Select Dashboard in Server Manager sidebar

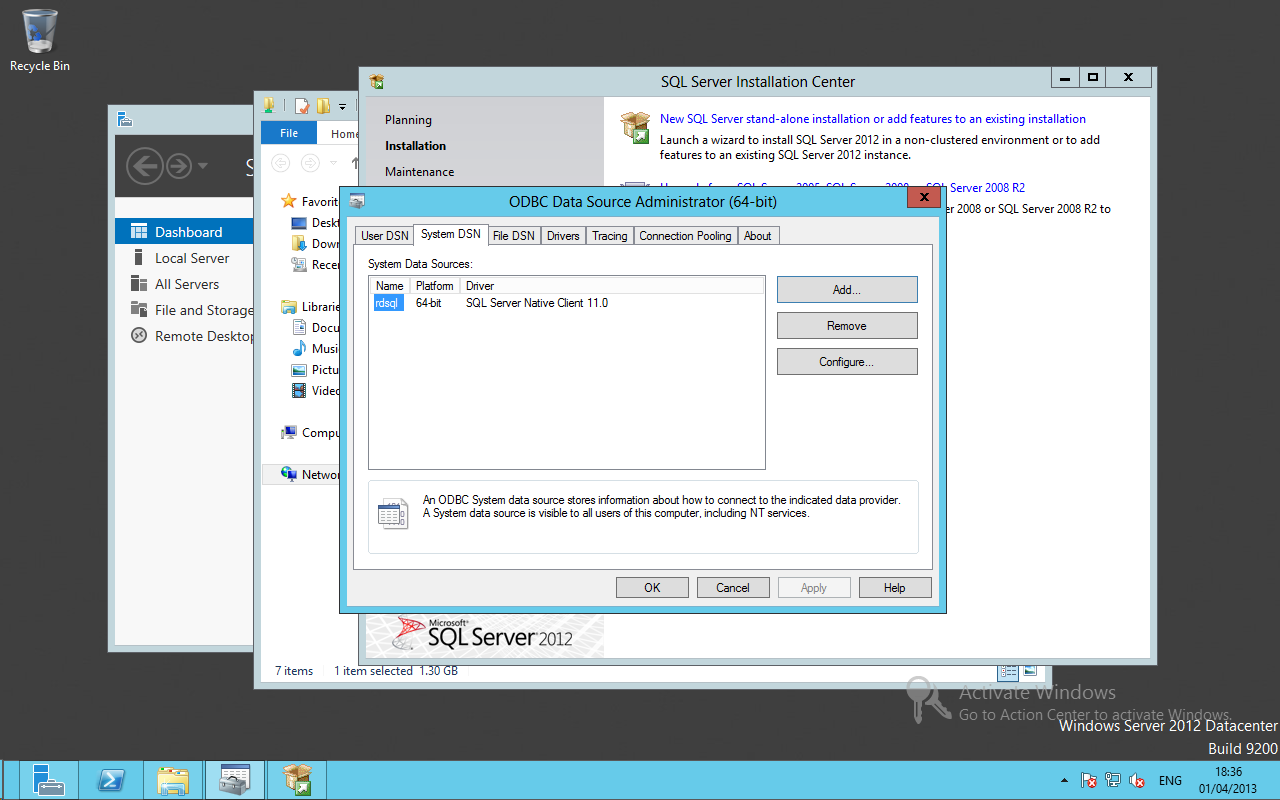[184, 232]
